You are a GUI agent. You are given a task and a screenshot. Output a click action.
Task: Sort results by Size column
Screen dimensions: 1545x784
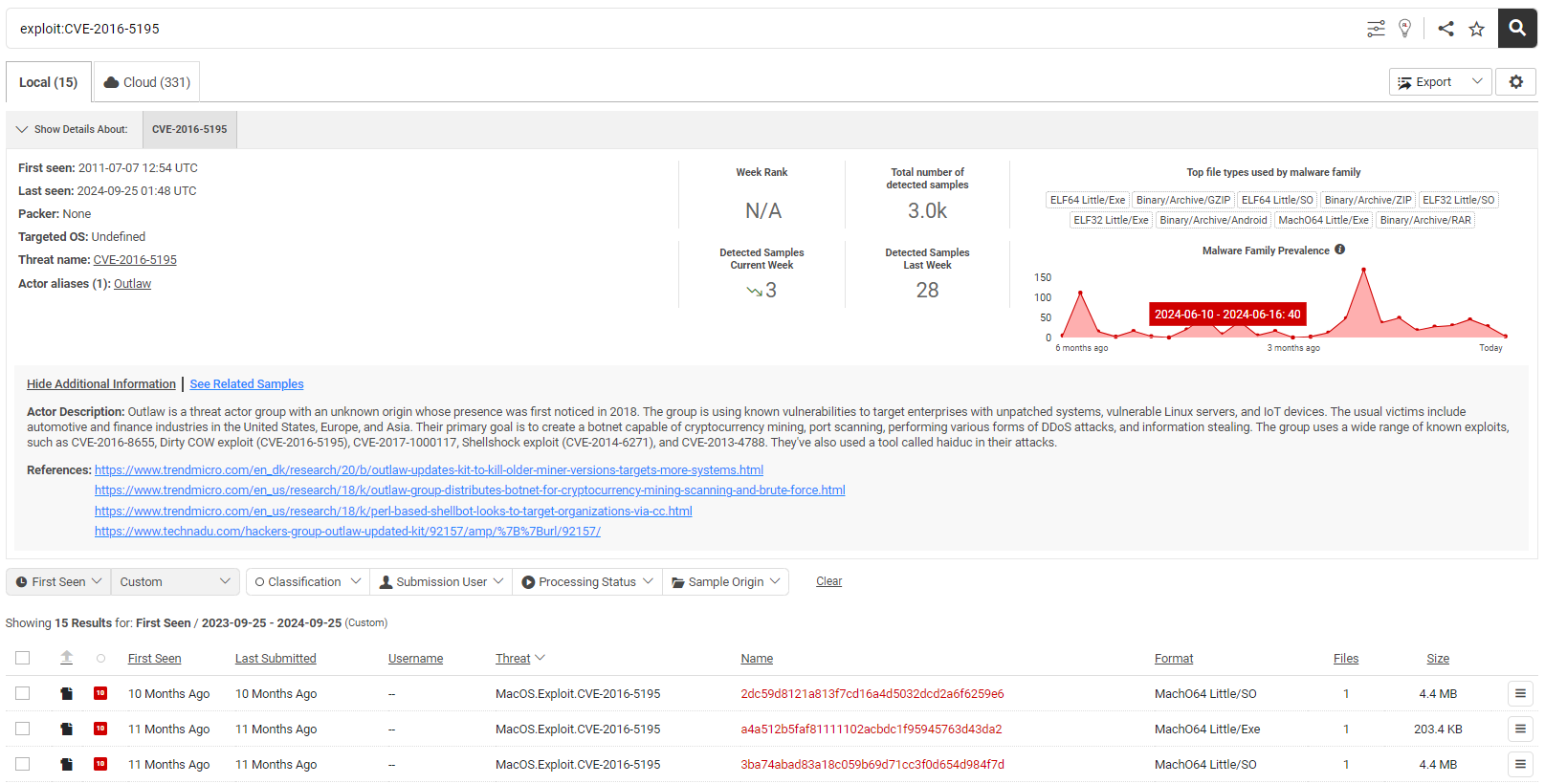point(1438,658)
